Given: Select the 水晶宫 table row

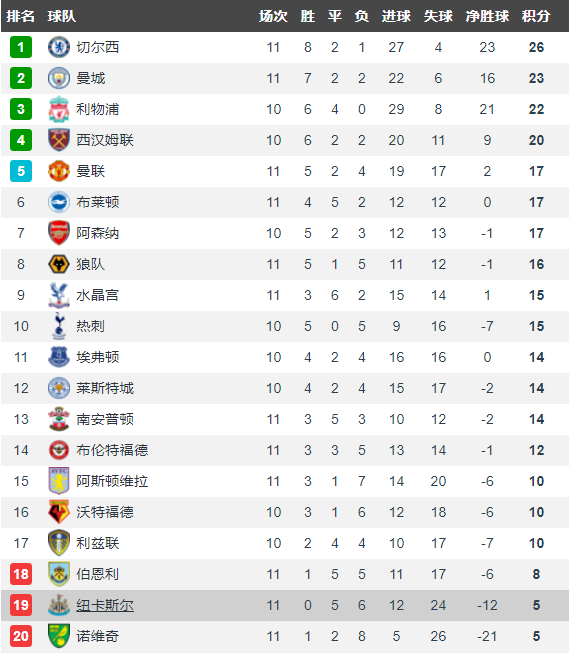Looking at the screenshot, I should 284,295.
